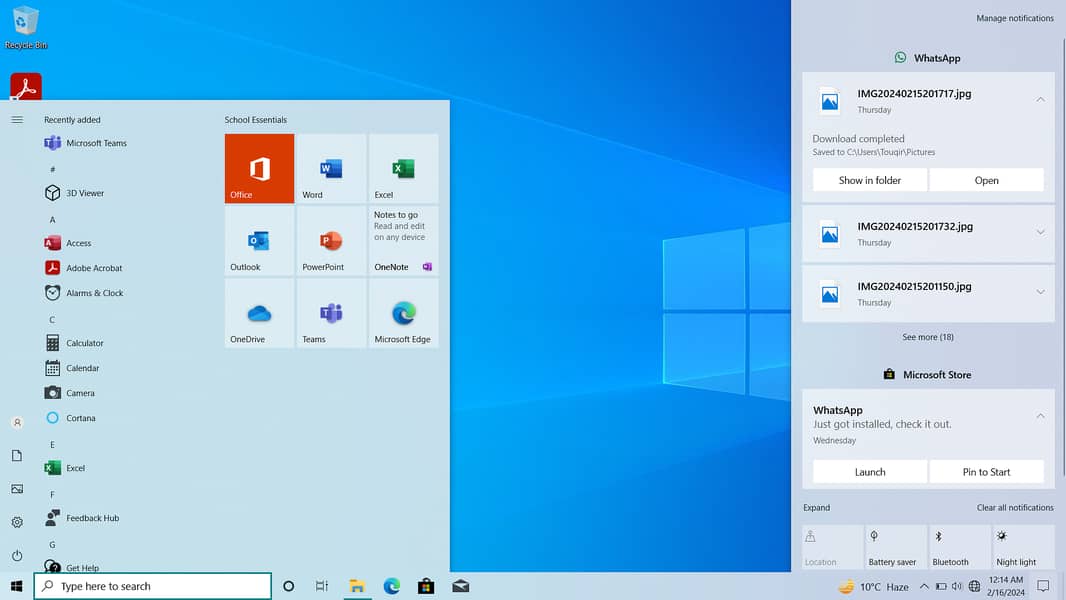Open the PowerPoint tile
The height and width of the screenshot is (600, 1066).
(331, 241)
